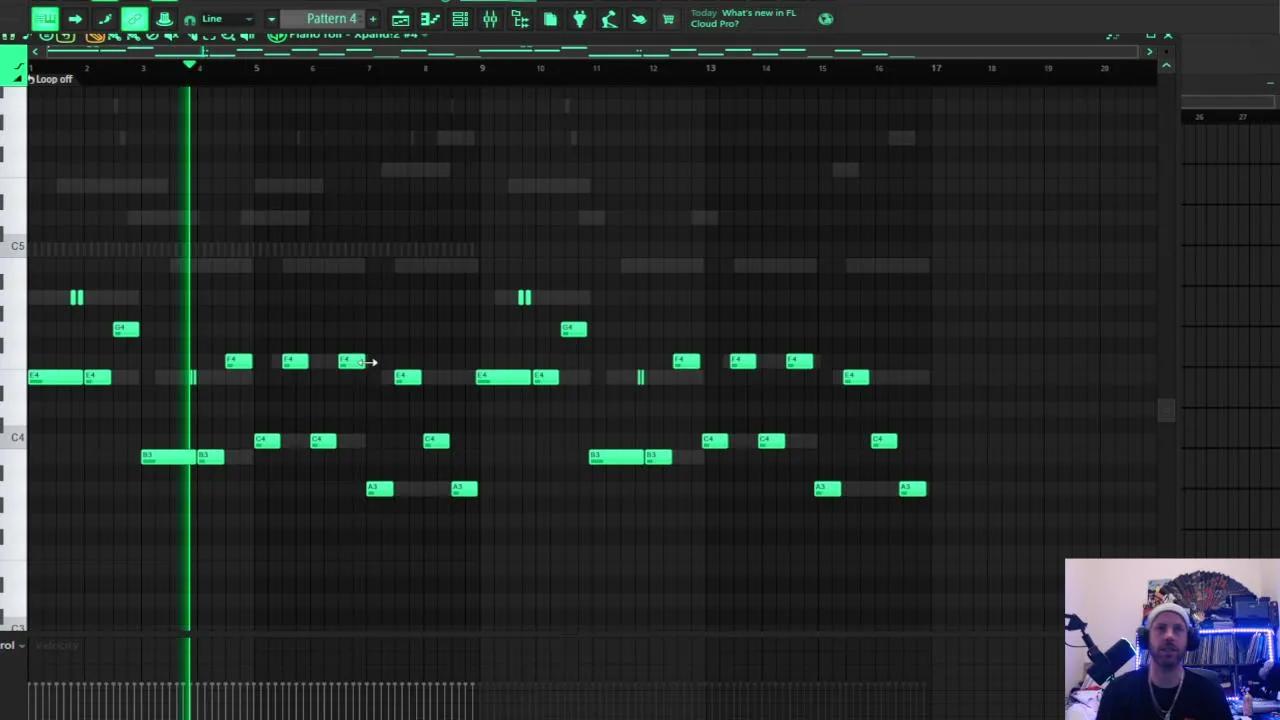Select the F4 note in bar 4
Screen dimensions: 1280x720
coord(239,361)
